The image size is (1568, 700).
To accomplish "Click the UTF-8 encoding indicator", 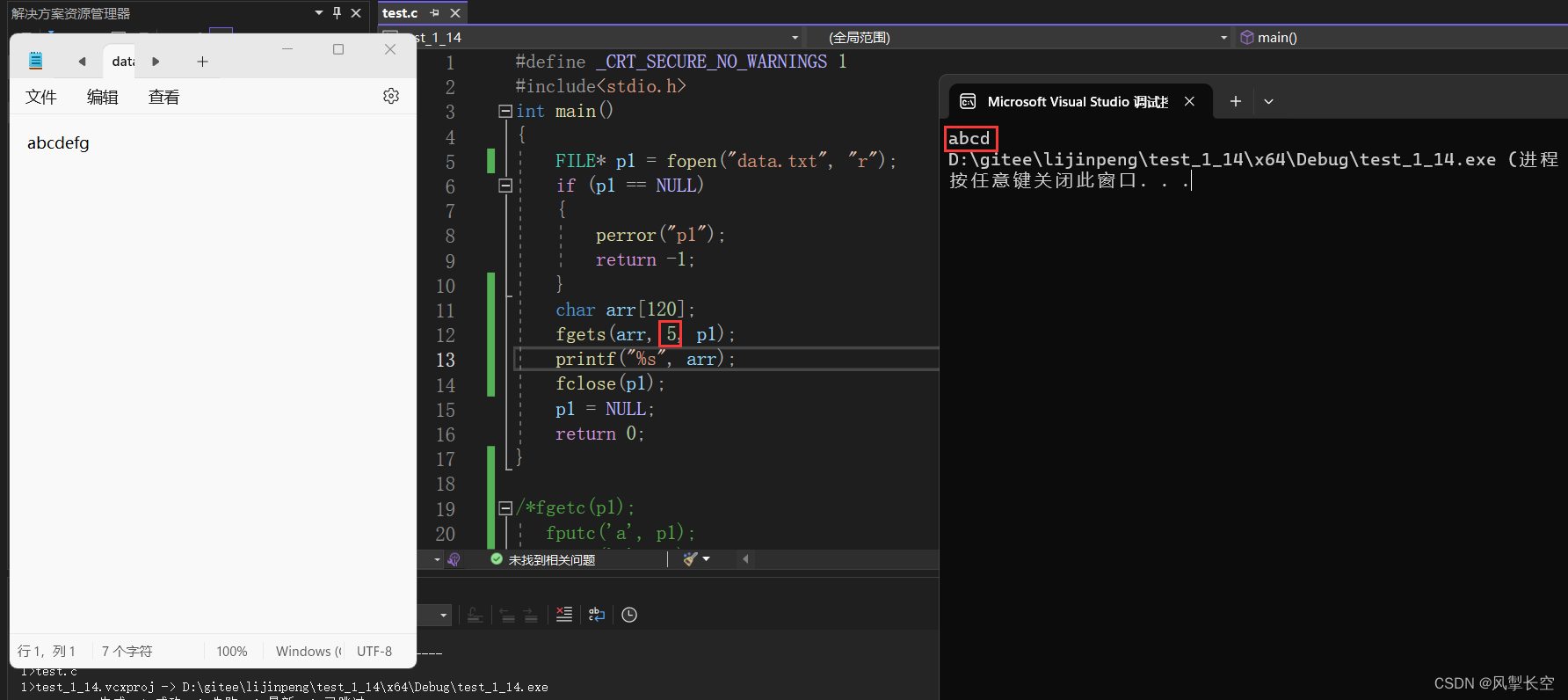I will click(374, 651).
